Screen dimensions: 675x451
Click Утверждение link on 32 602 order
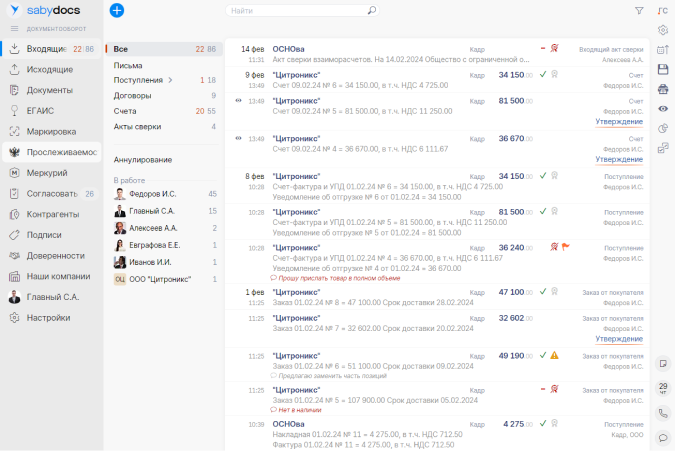pyautogui.click(x=619, y=339)
